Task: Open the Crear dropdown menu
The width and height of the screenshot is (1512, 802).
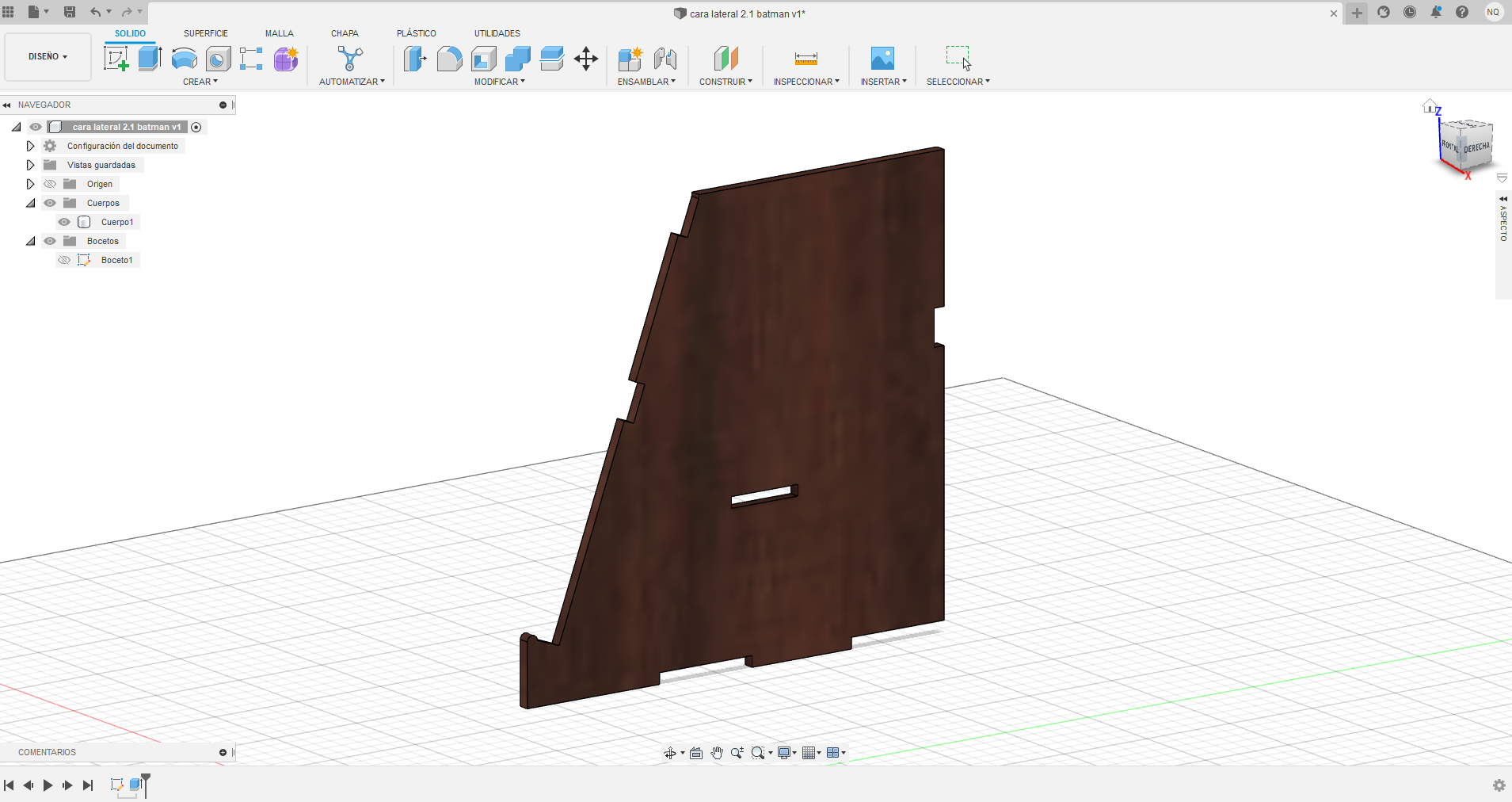Action: [200, 82]
